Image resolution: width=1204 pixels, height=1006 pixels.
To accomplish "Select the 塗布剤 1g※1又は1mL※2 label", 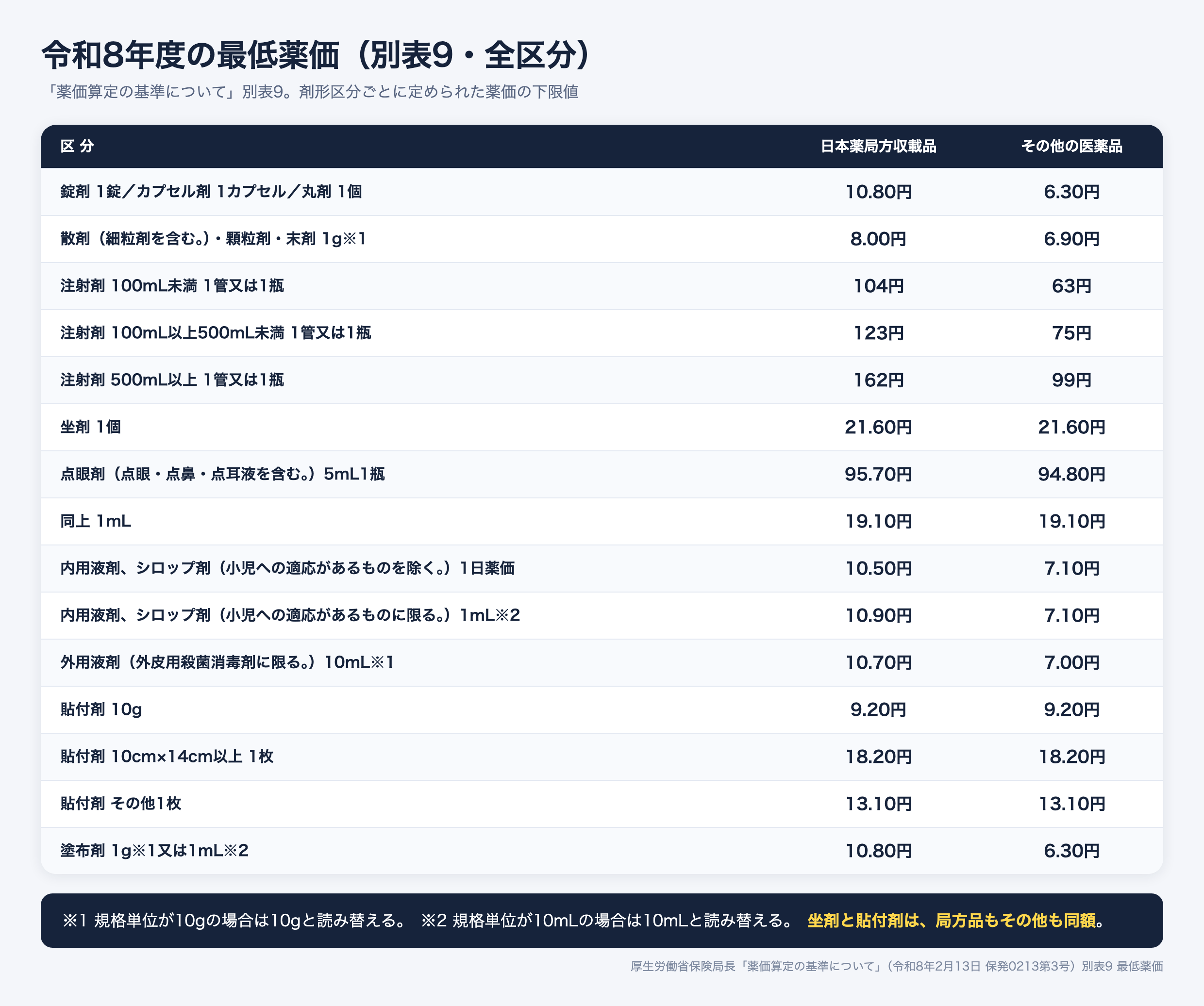I will pos(154,850).
